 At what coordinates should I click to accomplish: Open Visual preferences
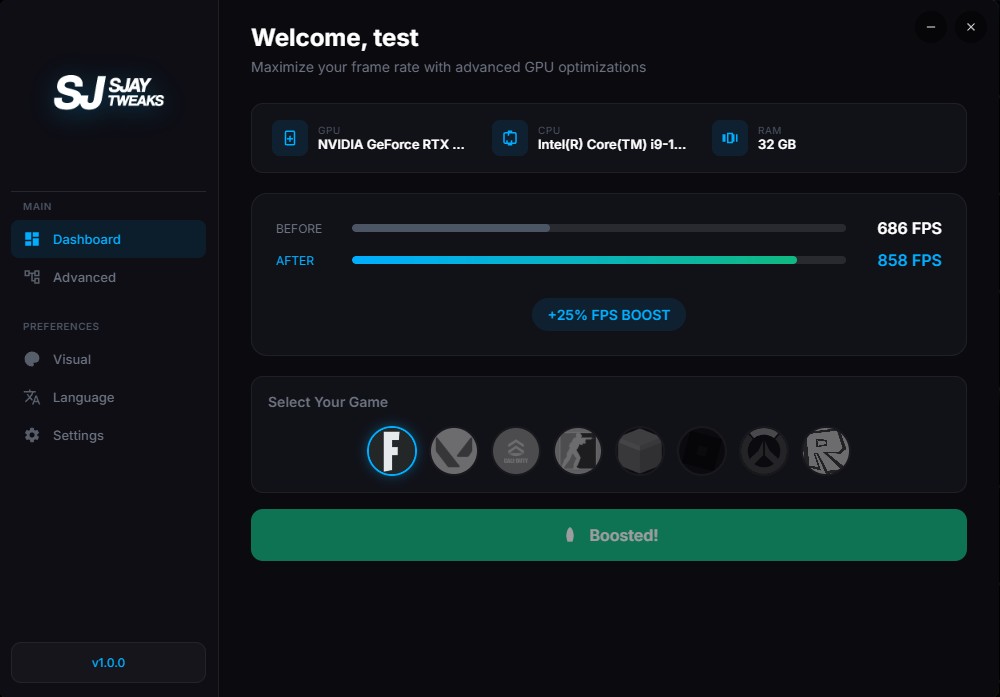[x=108, y=359]
